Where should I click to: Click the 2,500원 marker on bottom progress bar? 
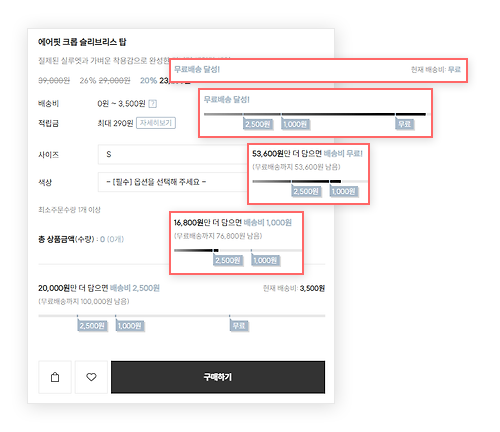point(92,326)
